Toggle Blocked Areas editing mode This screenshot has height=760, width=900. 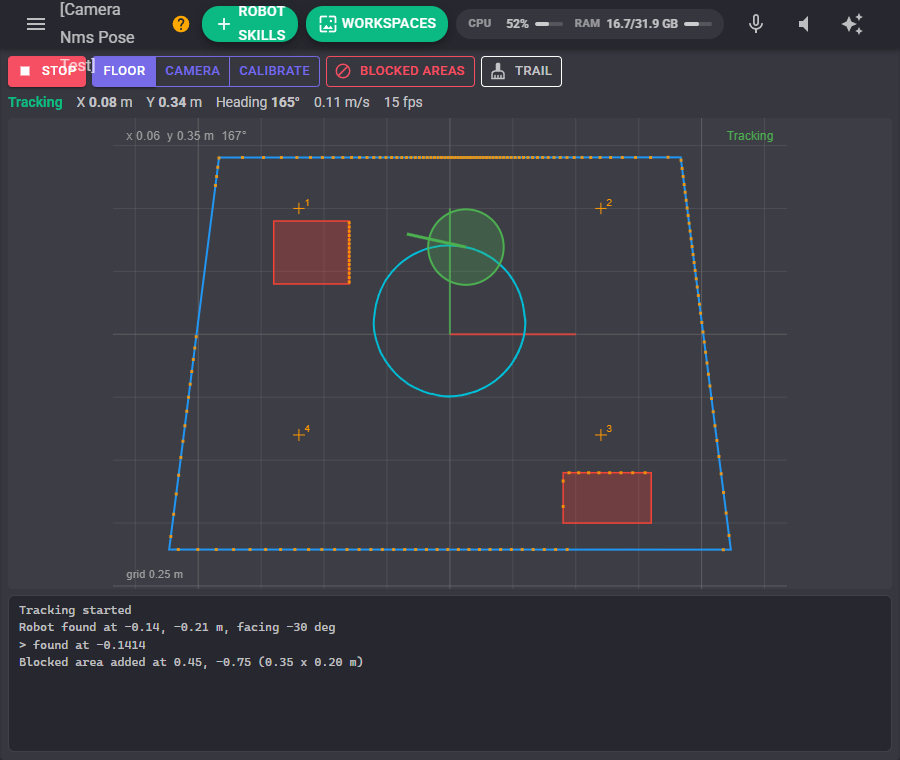401,71
